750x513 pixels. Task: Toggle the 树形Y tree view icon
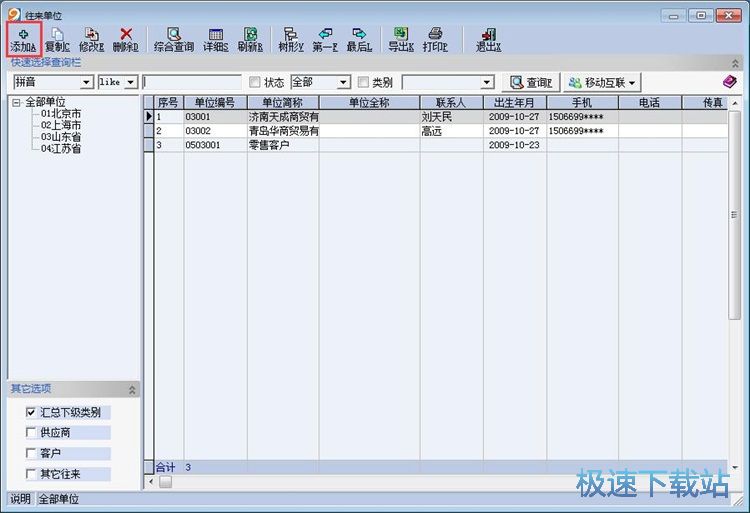[291, 40]
